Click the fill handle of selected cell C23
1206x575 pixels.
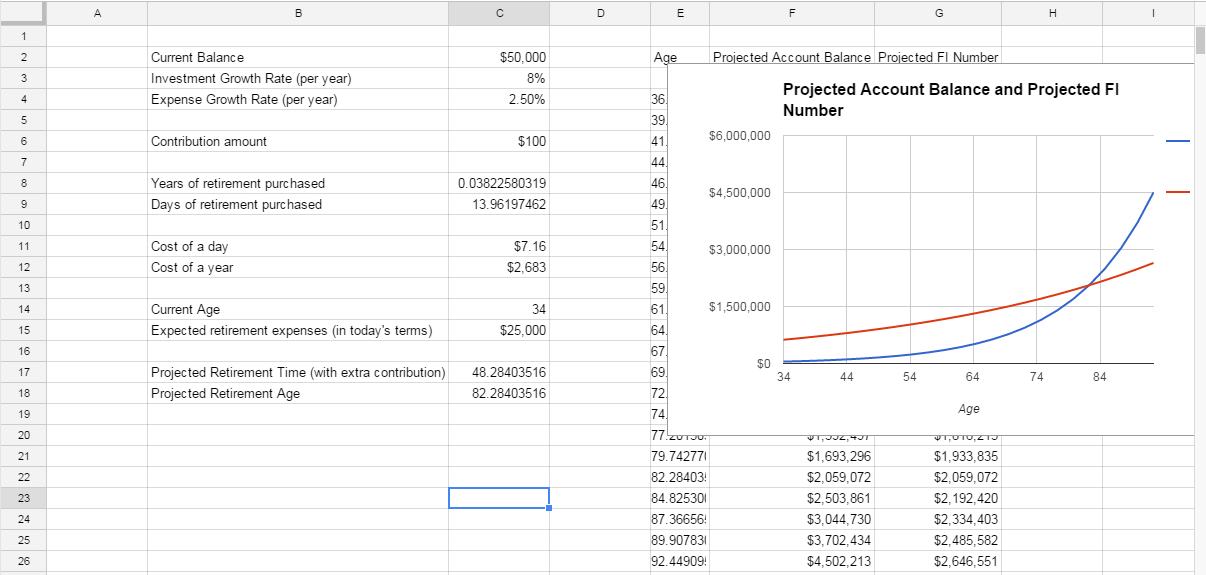[549, 508]
